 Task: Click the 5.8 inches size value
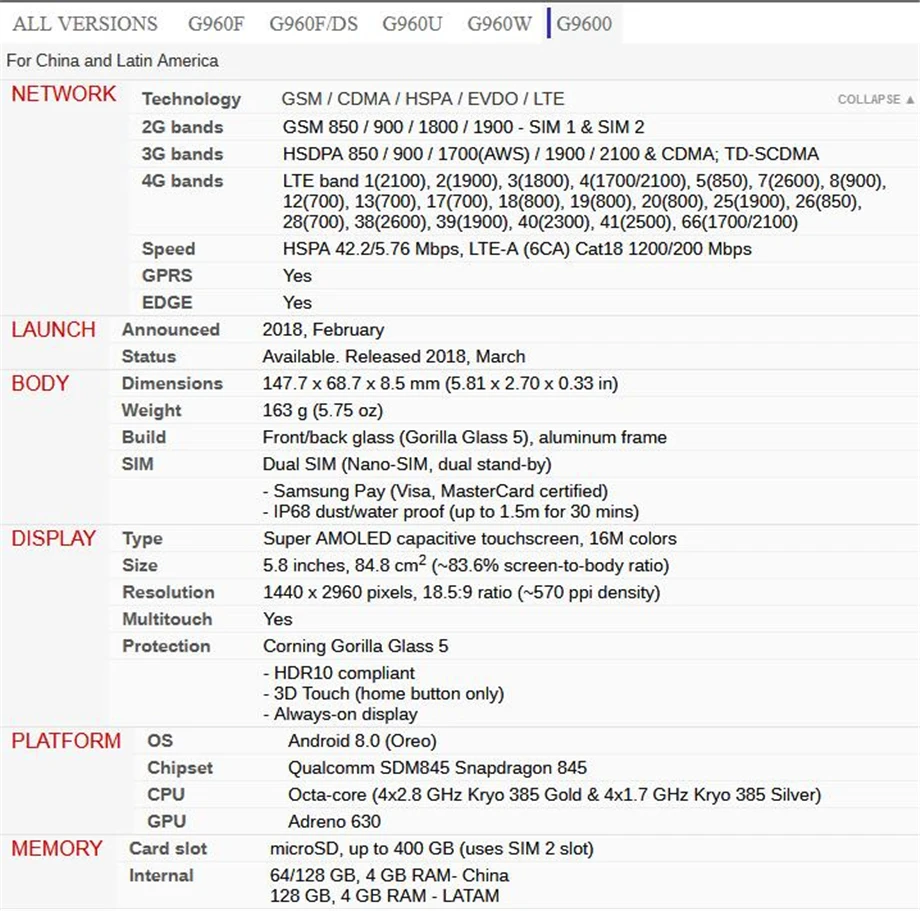(x=466, y=565)
